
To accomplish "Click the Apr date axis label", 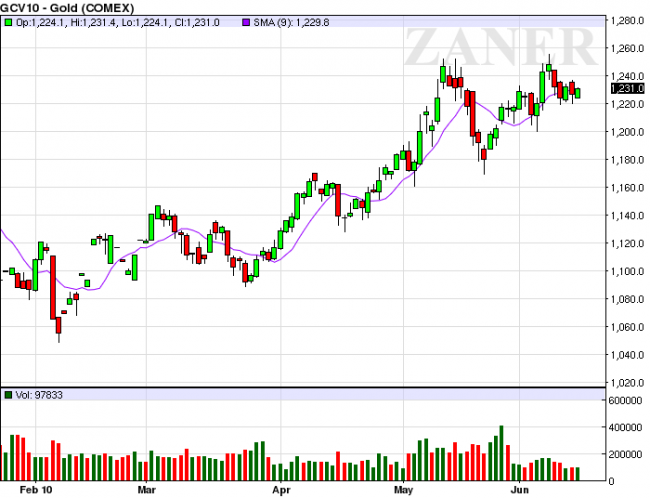I will point(281,490).
